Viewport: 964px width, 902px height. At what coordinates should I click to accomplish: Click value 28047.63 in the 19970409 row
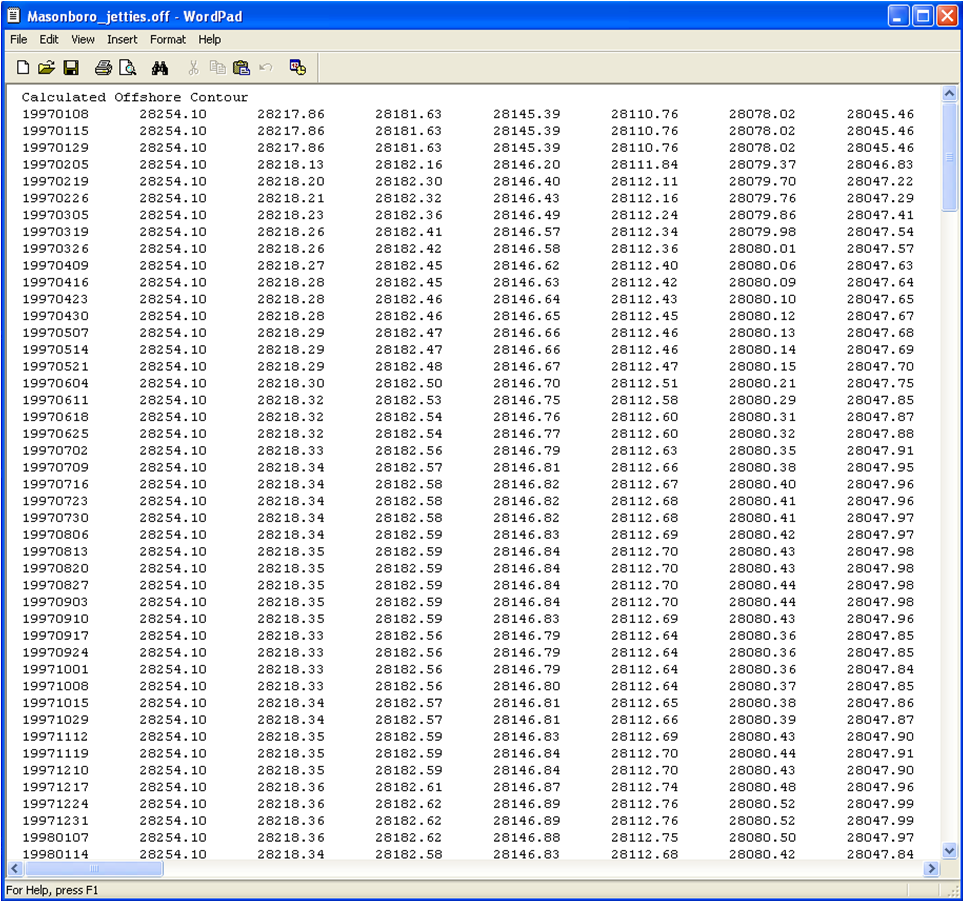tap(880, 265)
